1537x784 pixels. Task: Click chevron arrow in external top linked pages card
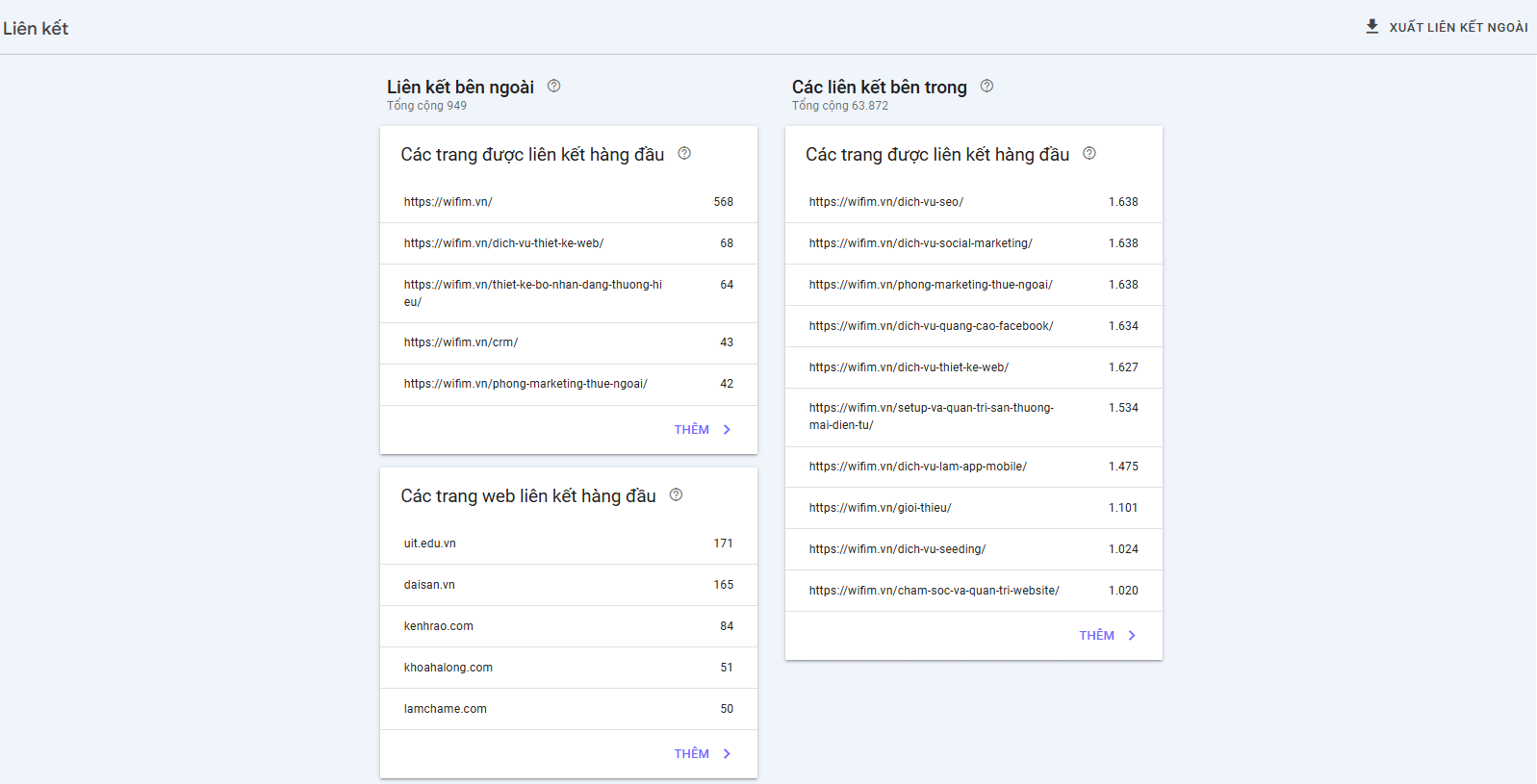pyautogui.click(x=727, y=430)
